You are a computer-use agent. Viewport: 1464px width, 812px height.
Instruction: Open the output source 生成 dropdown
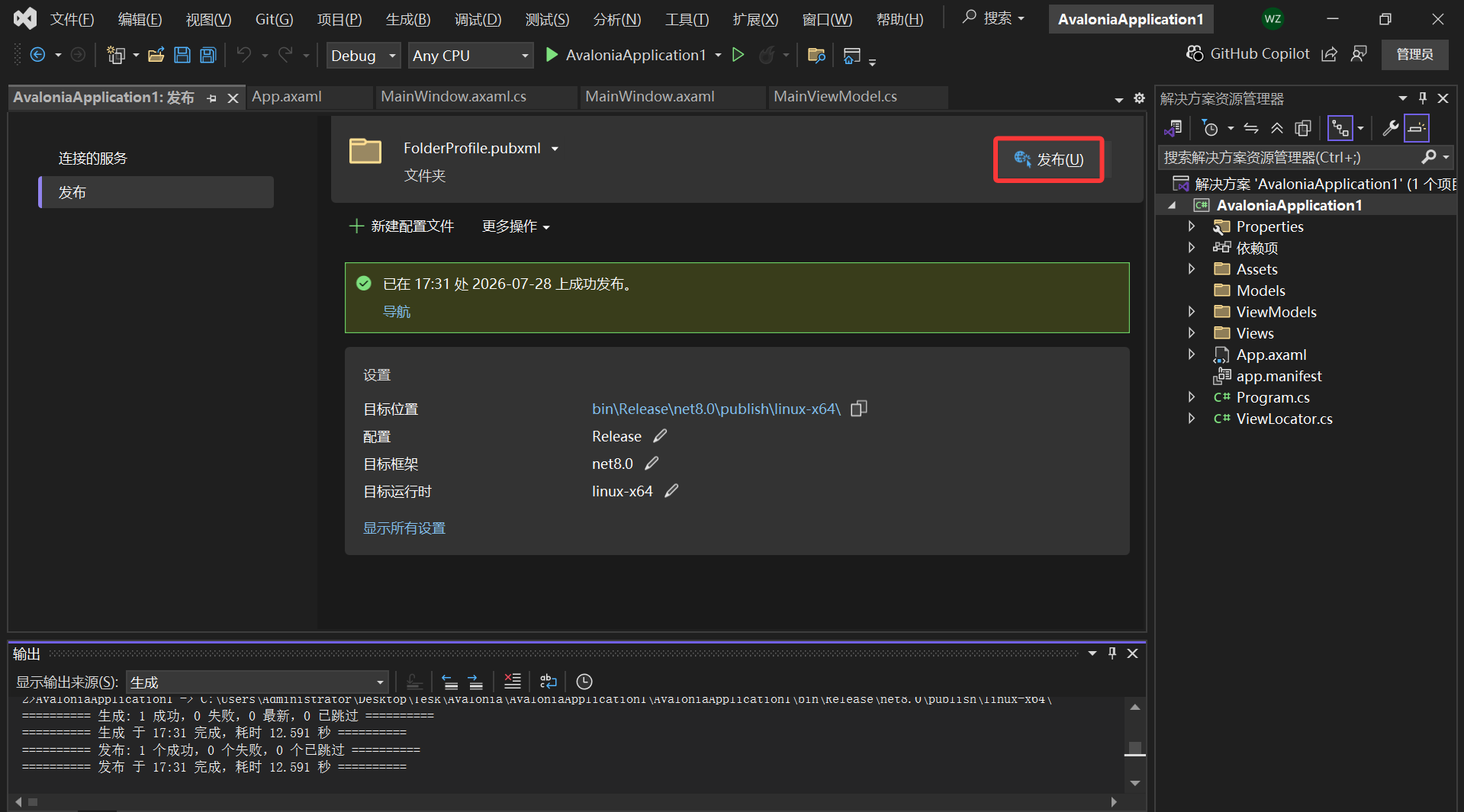257,682
